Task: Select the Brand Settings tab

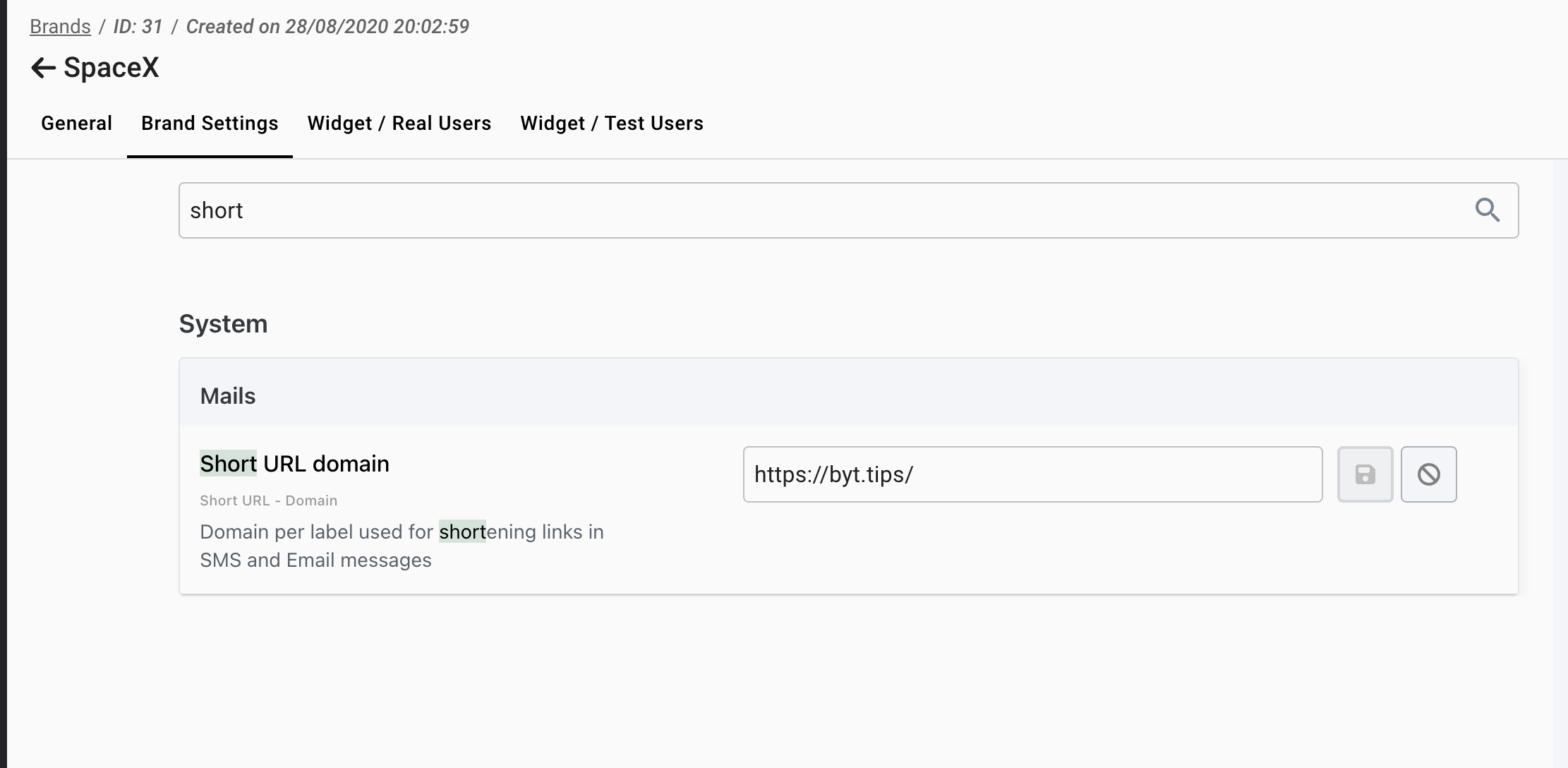Action: 210,124
